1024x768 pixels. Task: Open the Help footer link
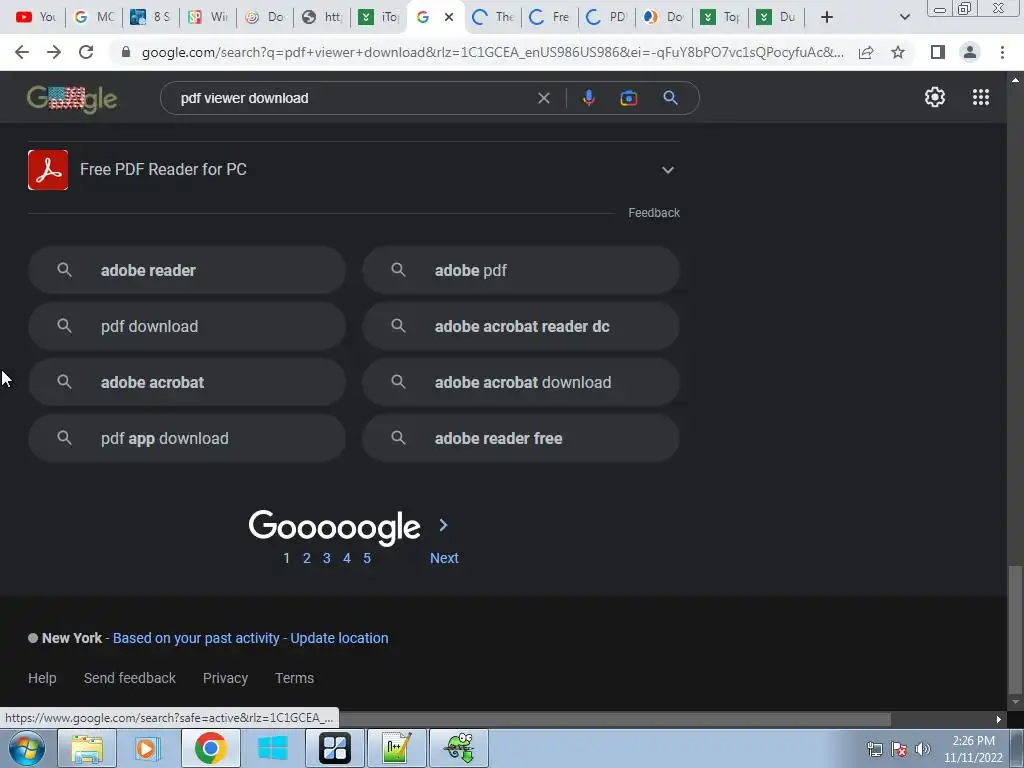pos(42,678)
